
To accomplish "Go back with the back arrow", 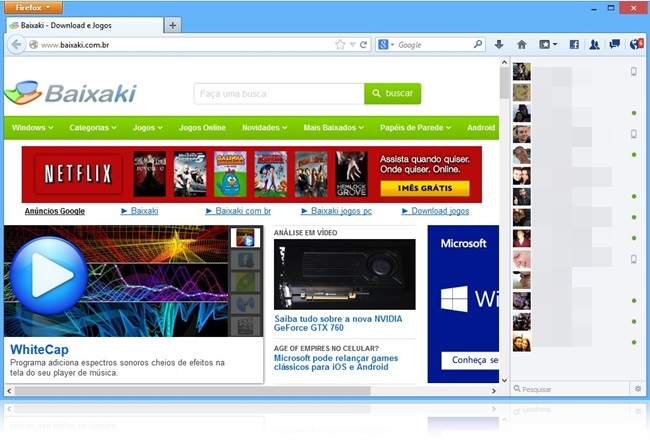I will click(x=16, y=44).
